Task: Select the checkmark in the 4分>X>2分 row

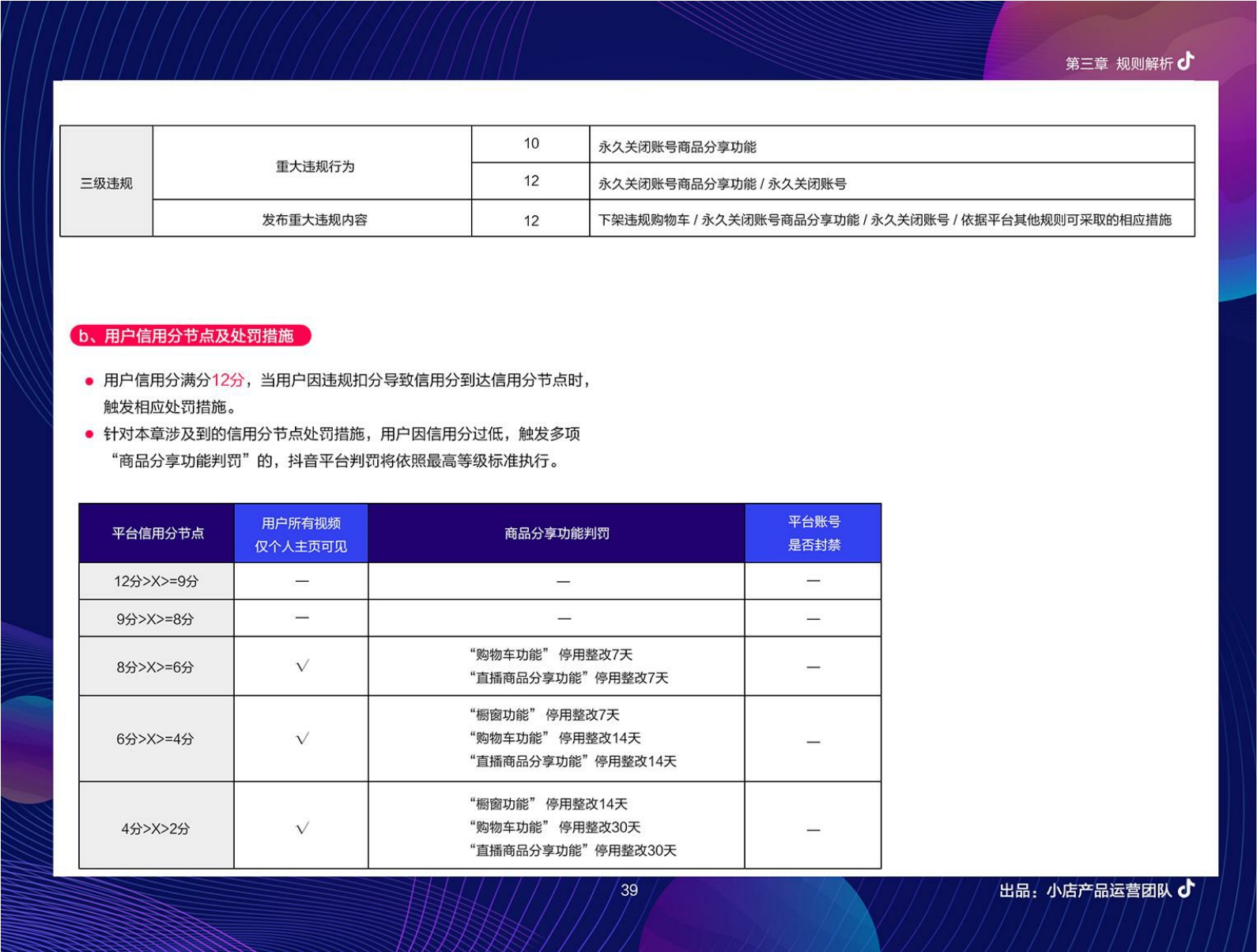Action: pyautogui.click(x=302, y=829)
